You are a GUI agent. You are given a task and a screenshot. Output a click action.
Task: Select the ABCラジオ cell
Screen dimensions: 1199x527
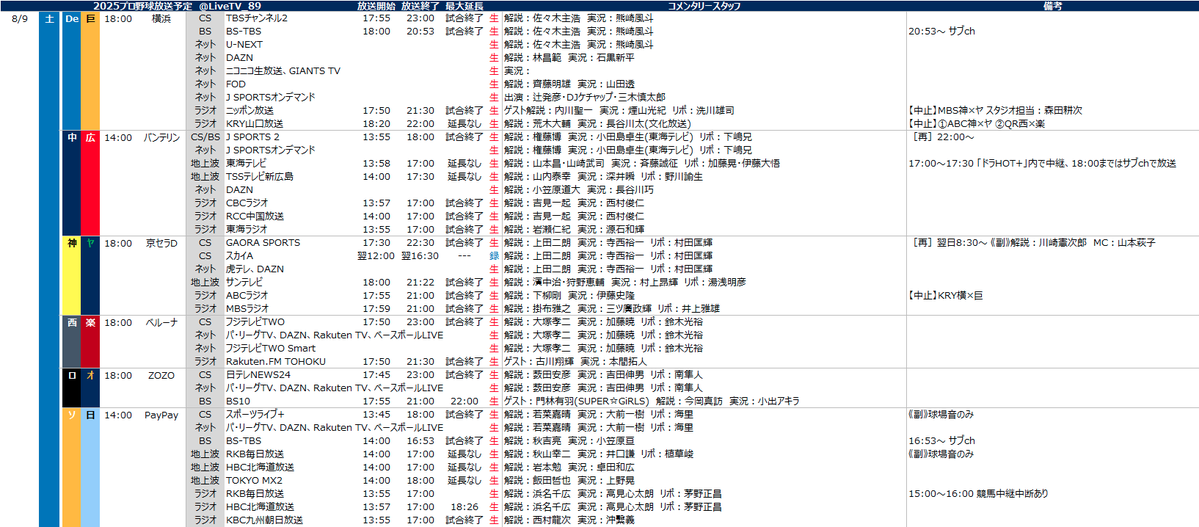click(x=248, y=295)
